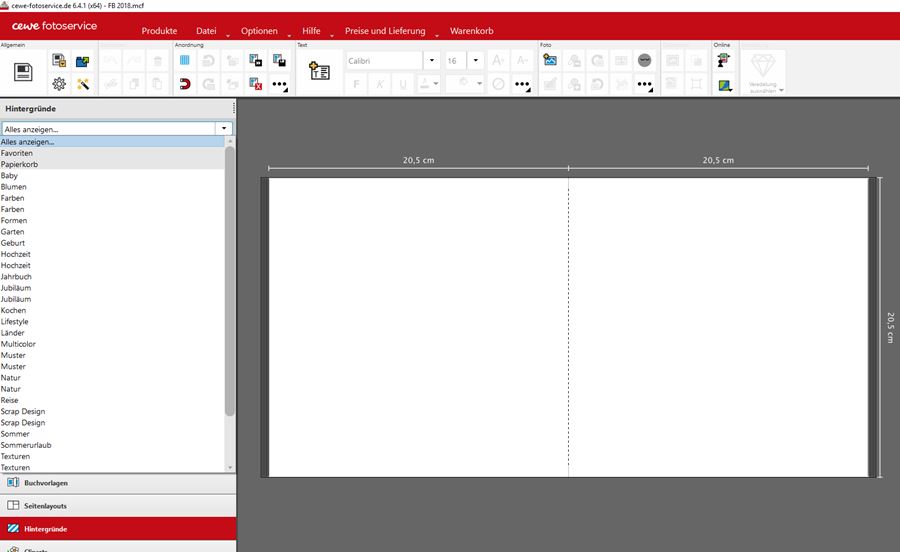Open the Optionen menu
This screenshot has width=900, height=552.
259,31
